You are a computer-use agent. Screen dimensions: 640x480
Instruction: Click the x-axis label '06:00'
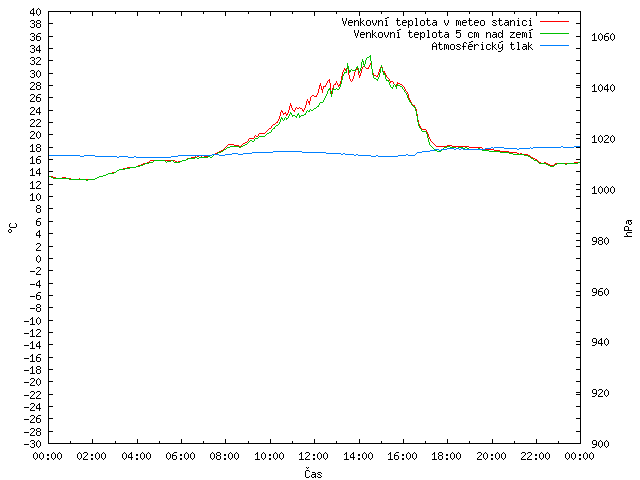pyautogui.click(x=180, y=456)
